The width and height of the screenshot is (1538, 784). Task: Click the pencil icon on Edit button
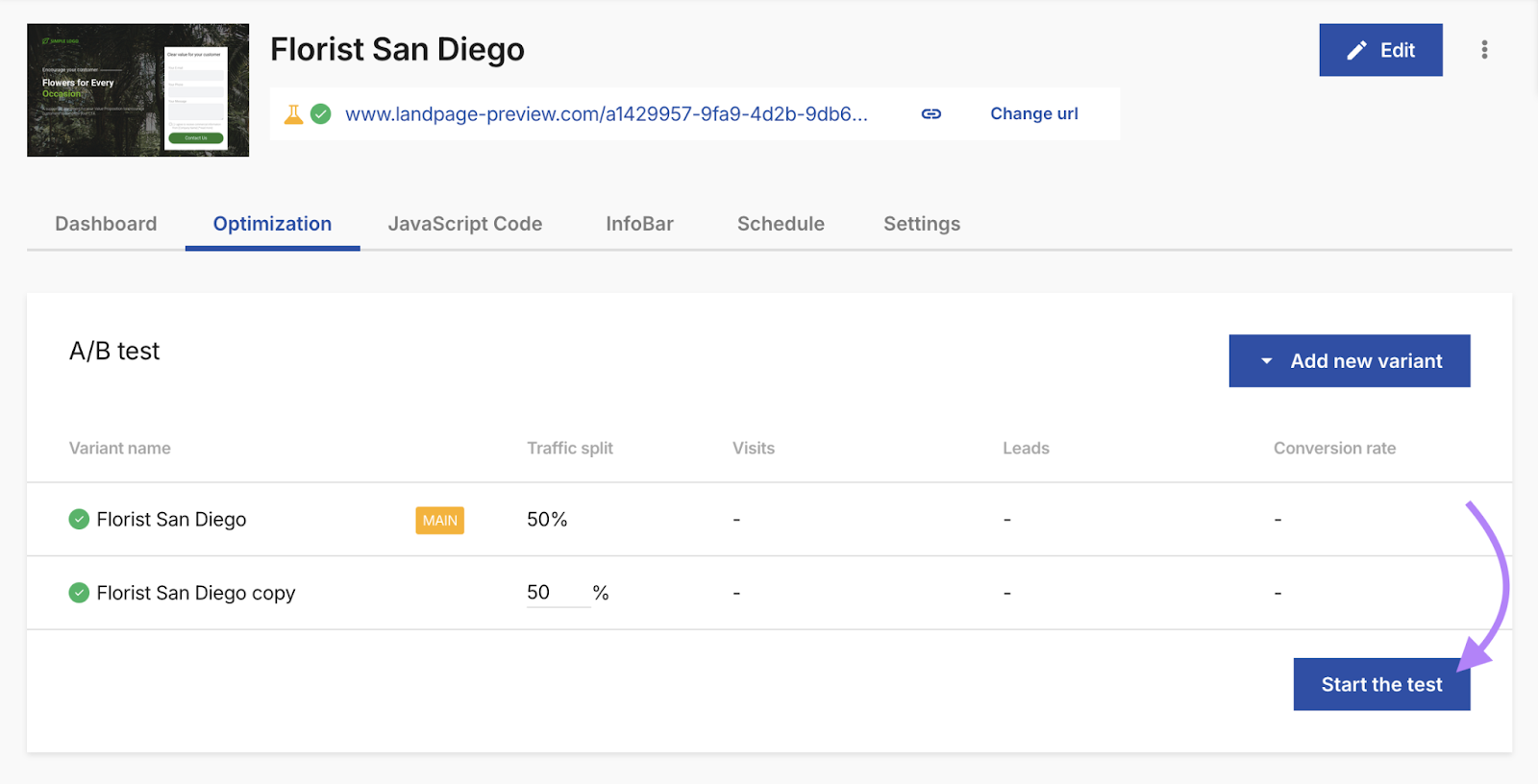coord(1356,51)
